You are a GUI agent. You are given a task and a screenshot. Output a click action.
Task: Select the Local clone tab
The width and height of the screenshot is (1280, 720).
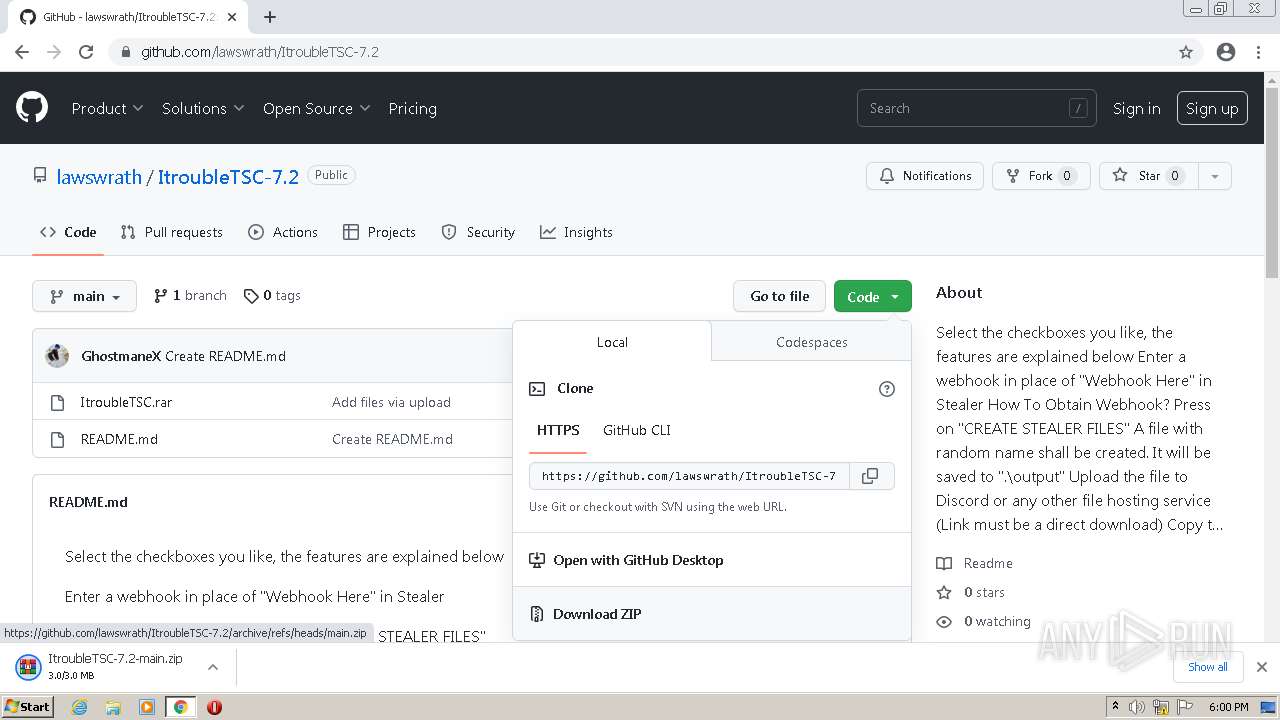pyautogui.click(x=612, y=342)
